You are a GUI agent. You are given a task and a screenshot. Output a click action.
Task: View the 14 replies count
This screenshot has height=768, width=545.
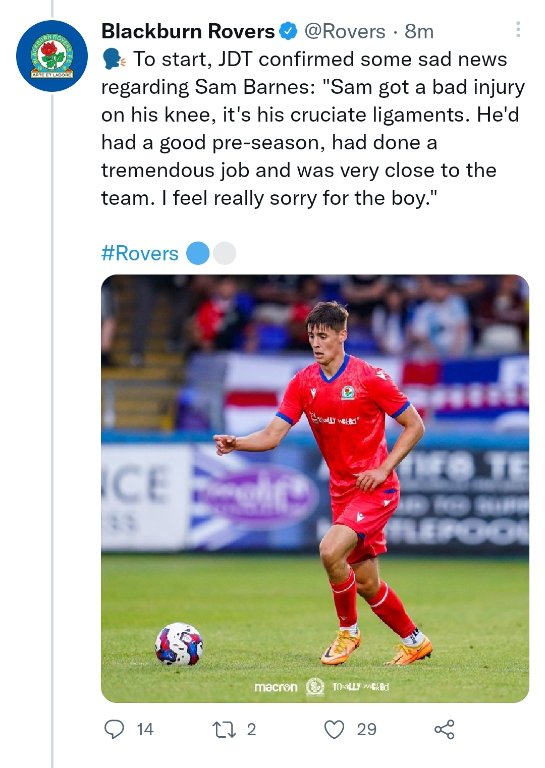click(145, 729)
